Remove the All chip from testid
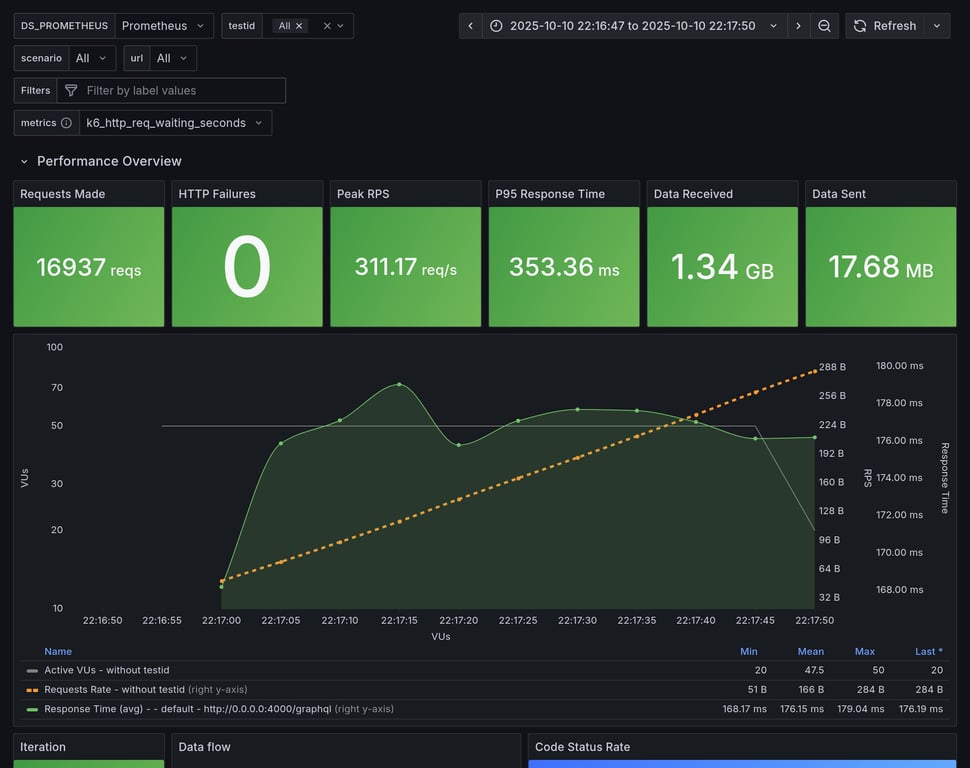The height and width of the screenshot is (768, 970). [x=299, y=26]
